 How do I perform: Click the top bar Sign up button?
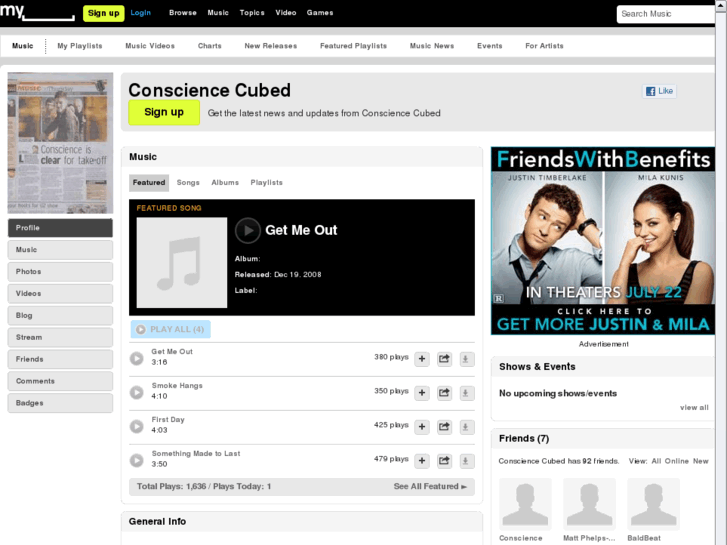(x=103, y=13)
